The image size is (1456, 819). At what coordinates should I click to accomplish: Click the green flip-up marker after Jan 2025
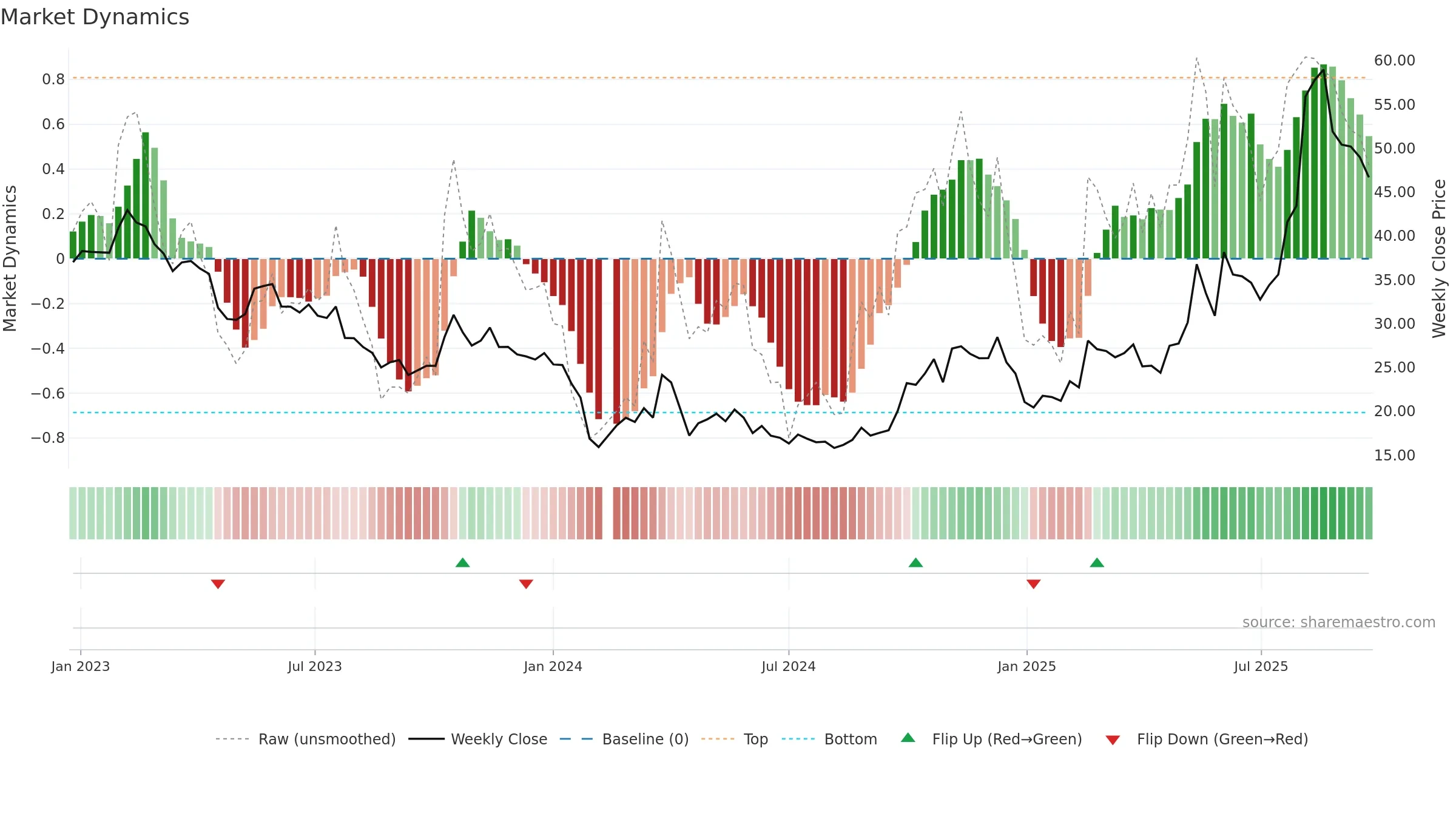(x=1097, y=562)
